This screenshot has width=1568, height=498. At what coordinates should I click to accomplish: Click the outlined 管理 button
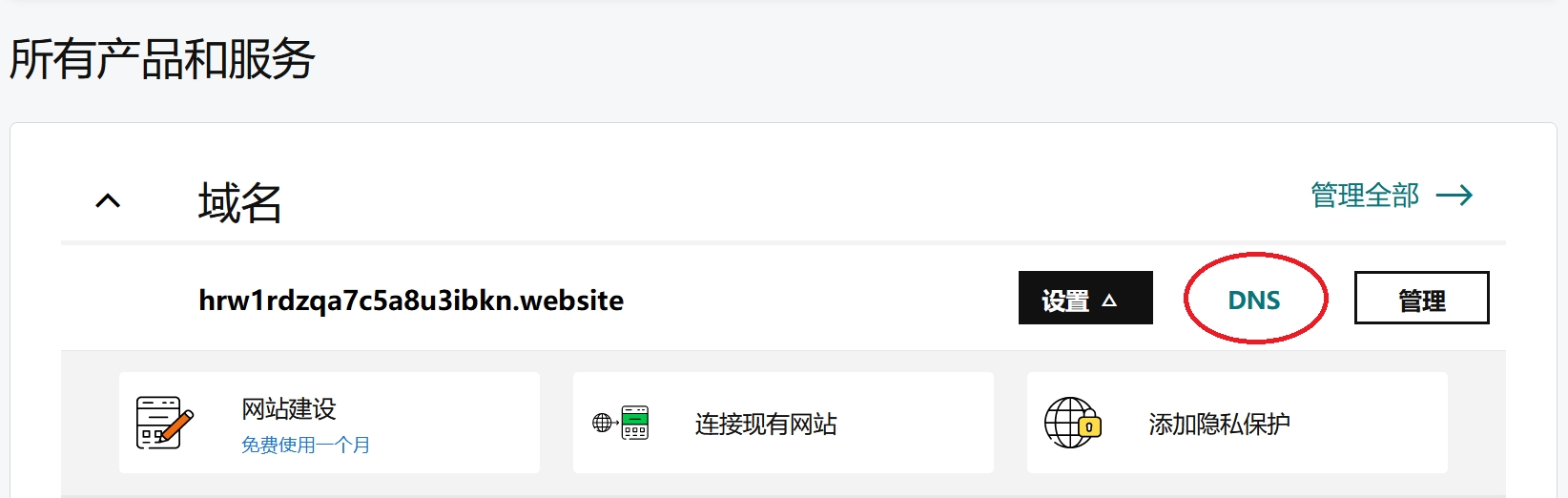(x=1421, y=298)
